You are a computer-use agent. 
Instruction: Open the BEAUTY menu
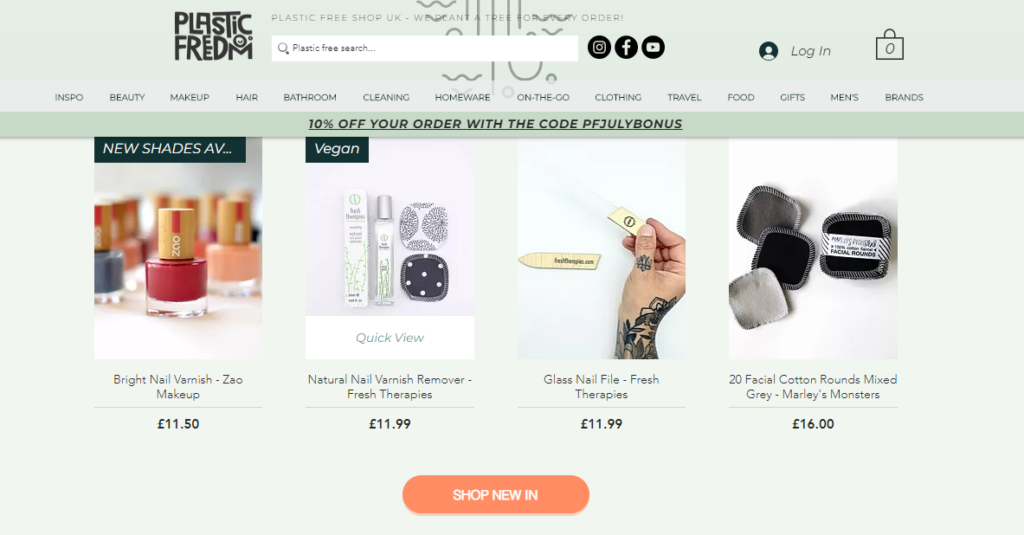[x=127, y=97]
